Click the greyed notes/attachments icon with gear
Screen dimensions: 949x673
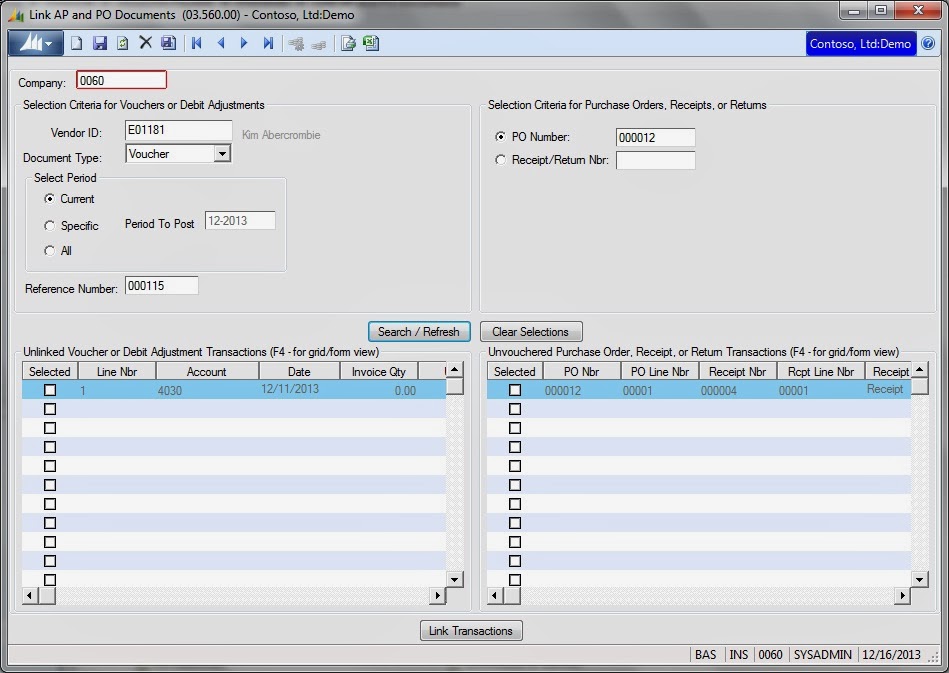point(296,44)
